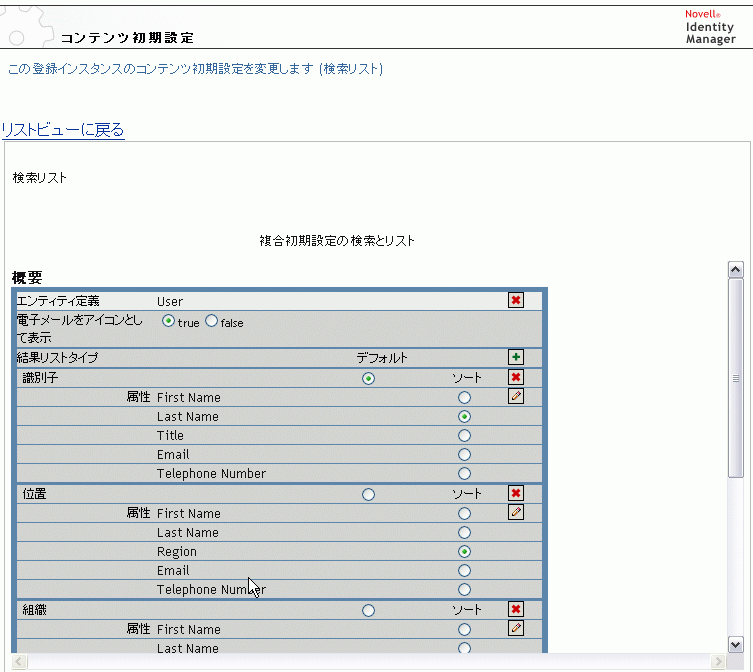This screenshot has width=753, height=672.
Task: Select true for showing email as icon
Action: coord(168,321)
